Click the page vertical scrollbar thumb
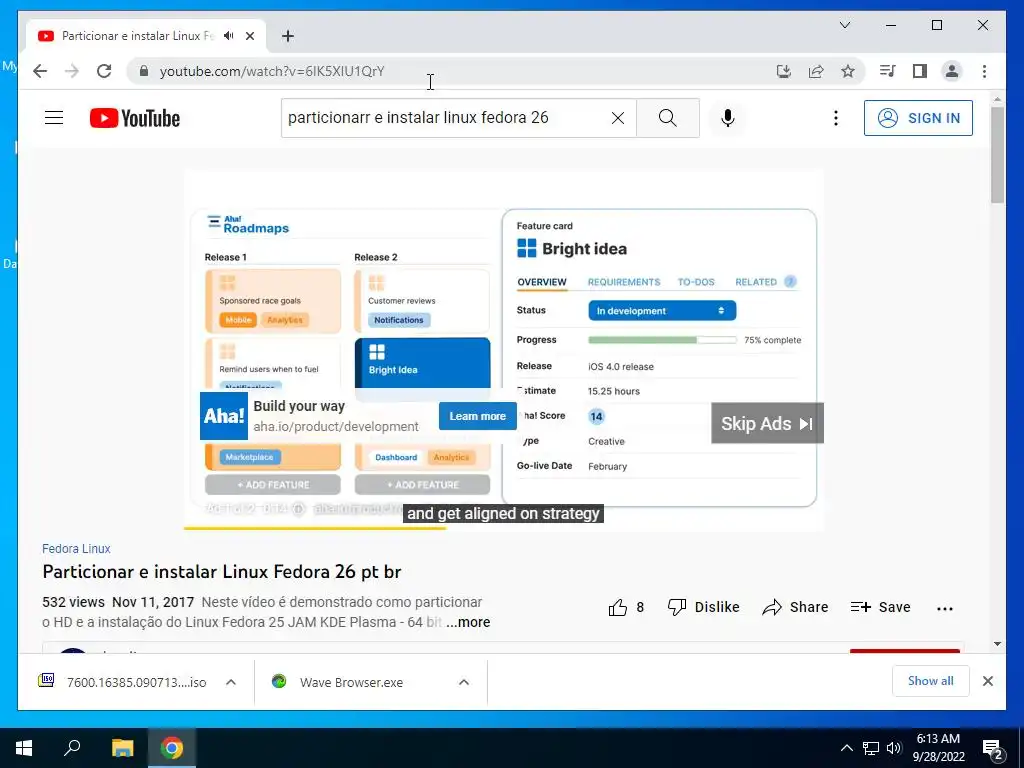 997,155
